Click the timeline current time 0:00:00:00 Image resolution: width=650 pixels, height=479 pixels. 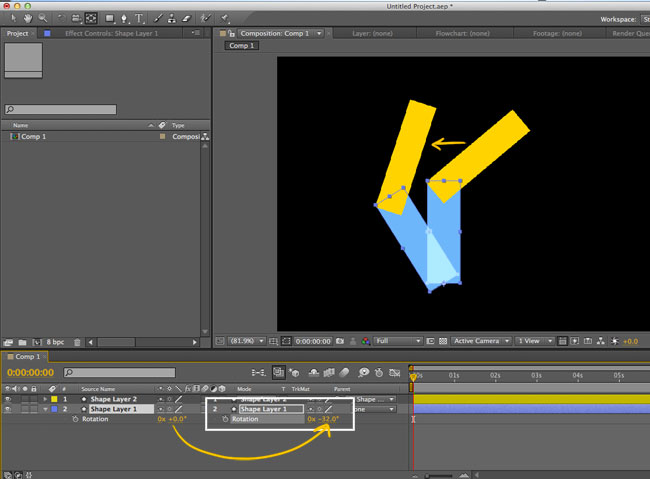point(30,372)
